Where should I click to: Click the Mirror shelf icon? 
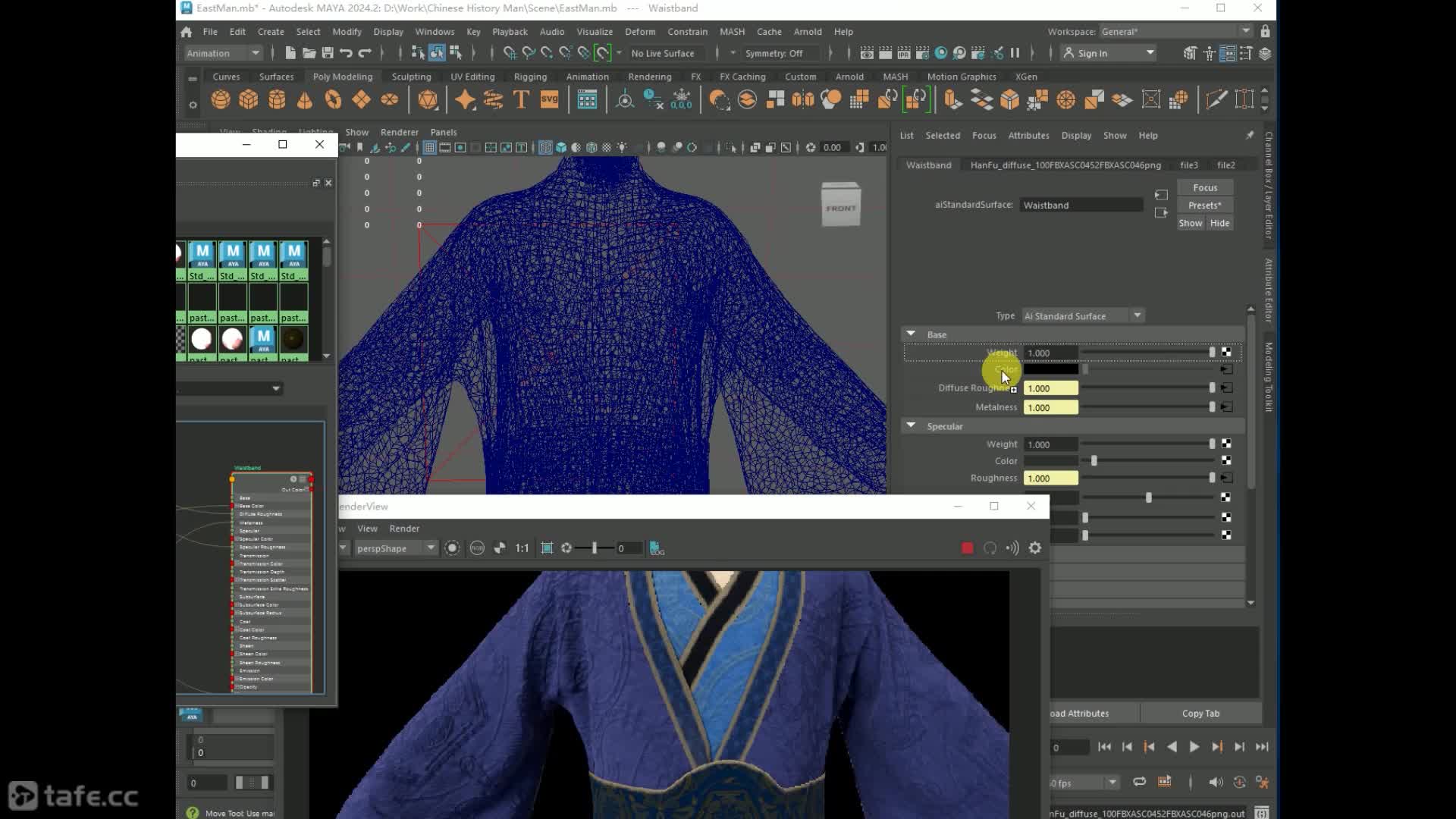pyautogui.click(x=803, y=99)
